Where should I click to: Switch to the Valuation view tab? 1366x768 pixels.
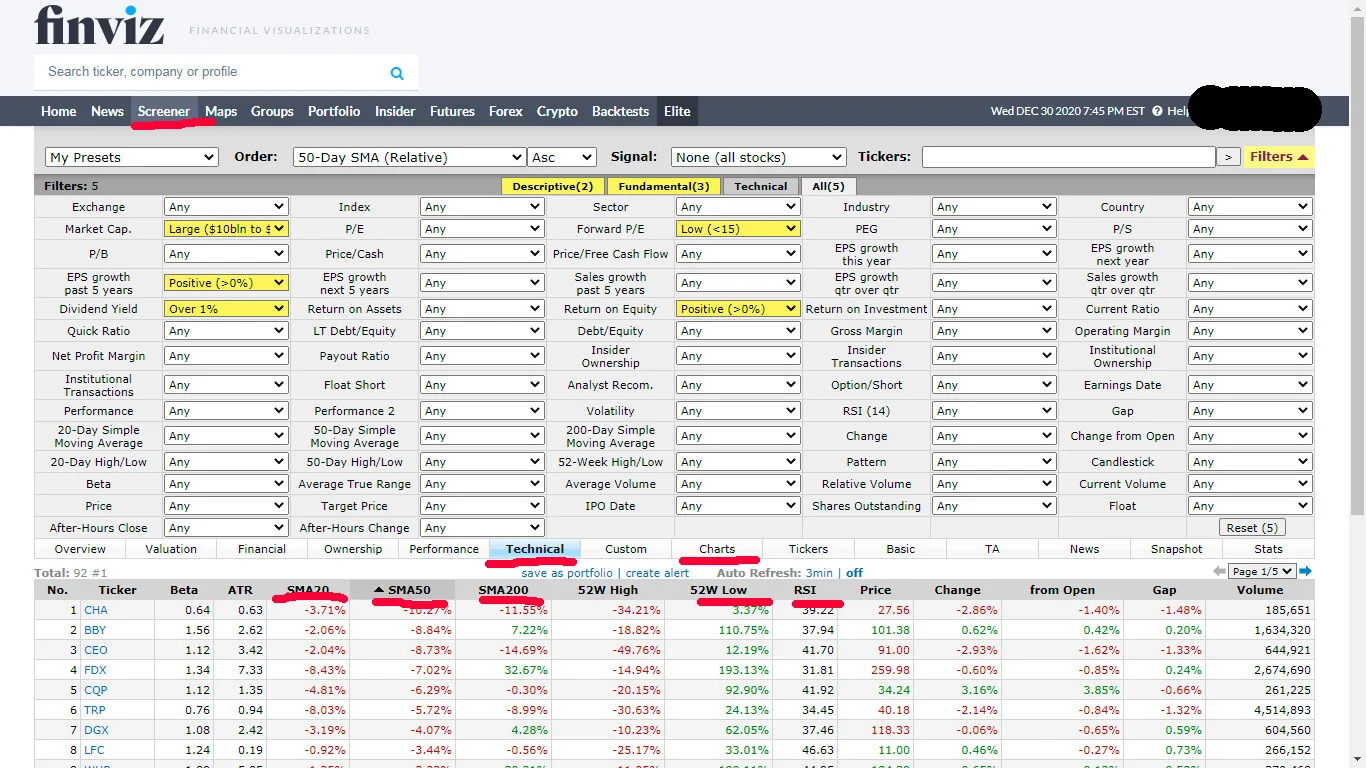[x=171, y=549]
